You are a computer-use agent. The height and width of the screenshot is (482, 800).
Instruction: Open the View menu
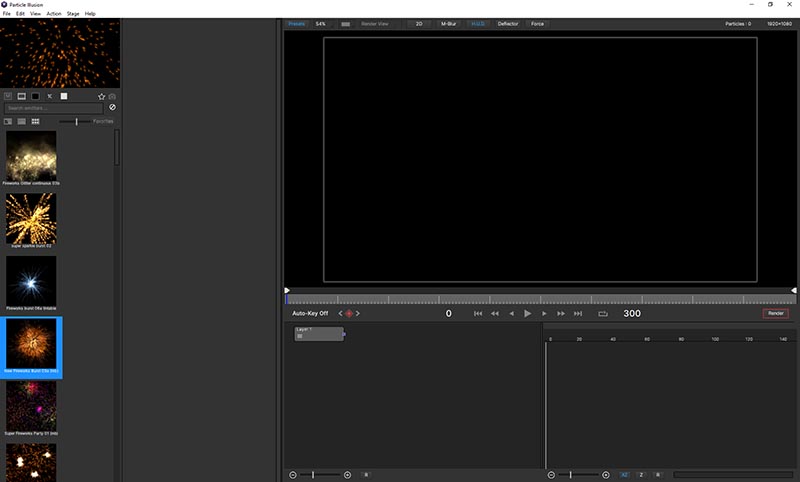[35, 14]
